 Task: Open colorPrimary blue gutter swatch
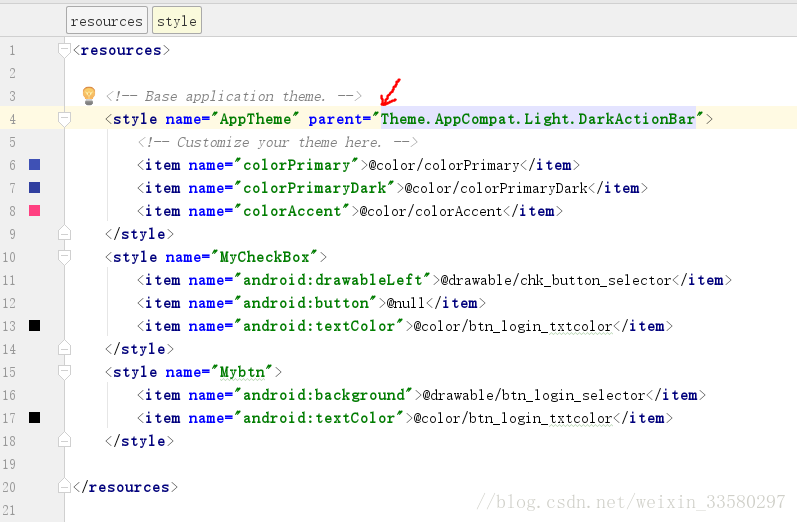pyautogui.click(x=35, y=165)
